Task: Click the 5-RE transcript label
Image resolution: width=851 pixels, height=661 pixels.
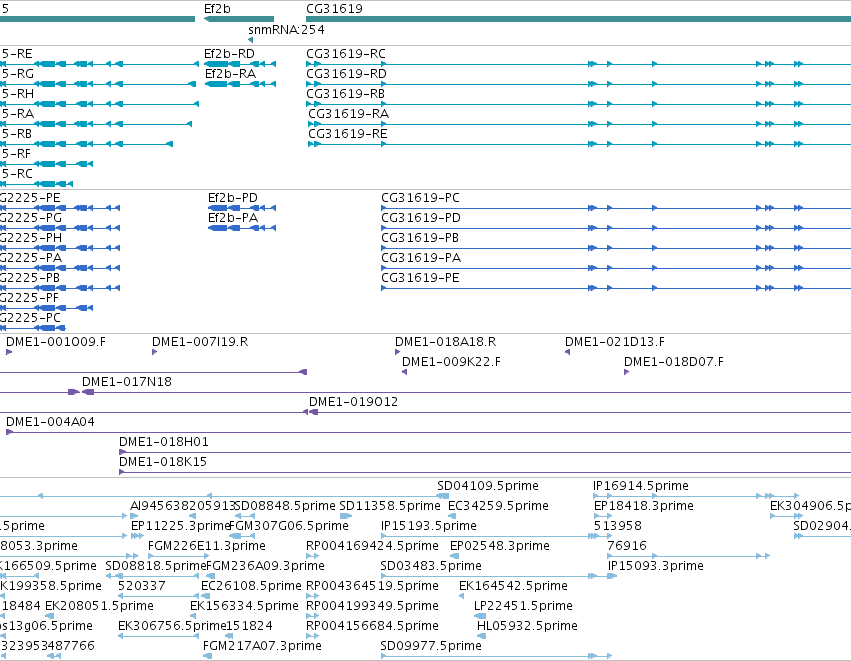Action: point(17,54)
